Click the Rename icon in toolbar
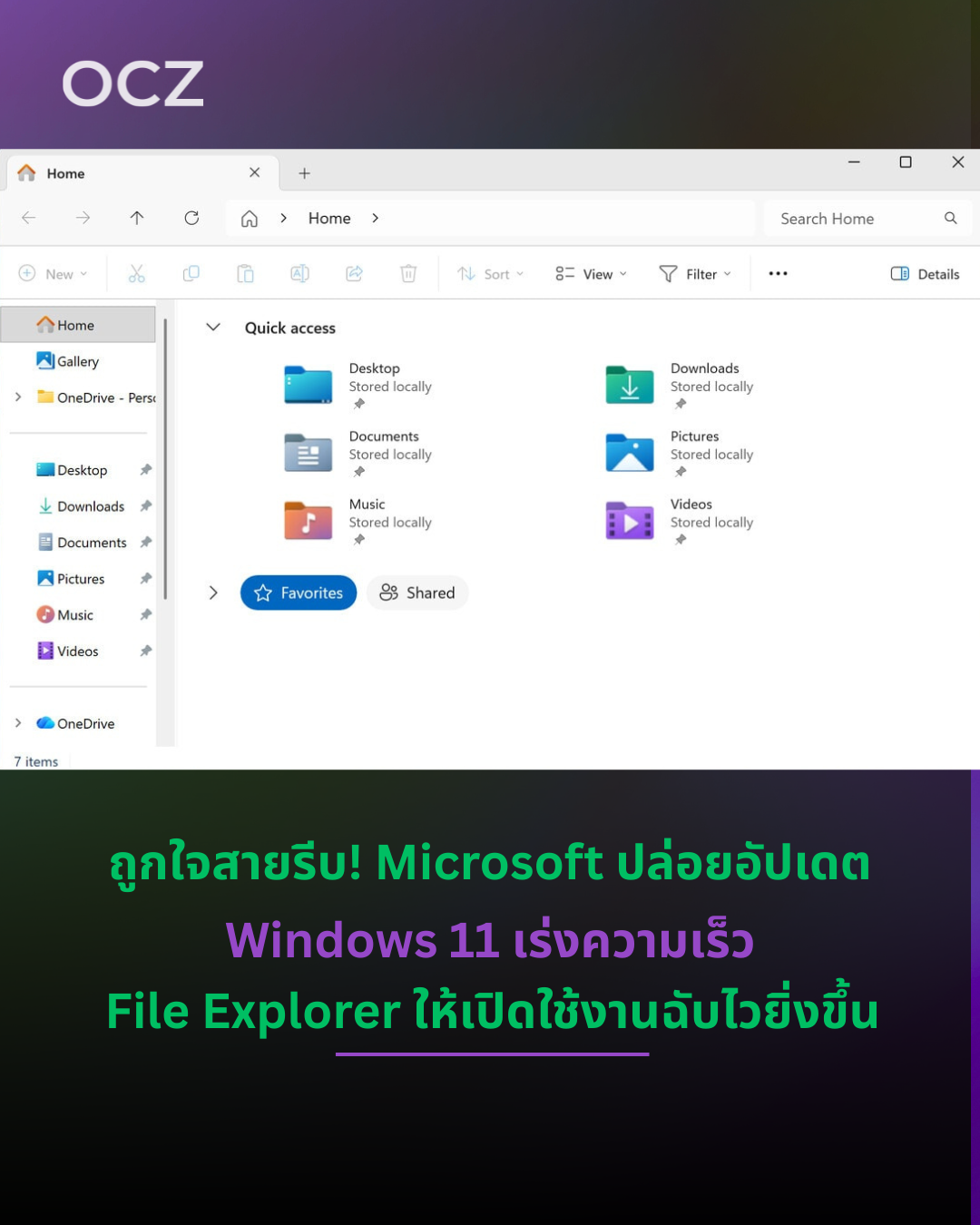980x1225 pixels. click(299, 273)
